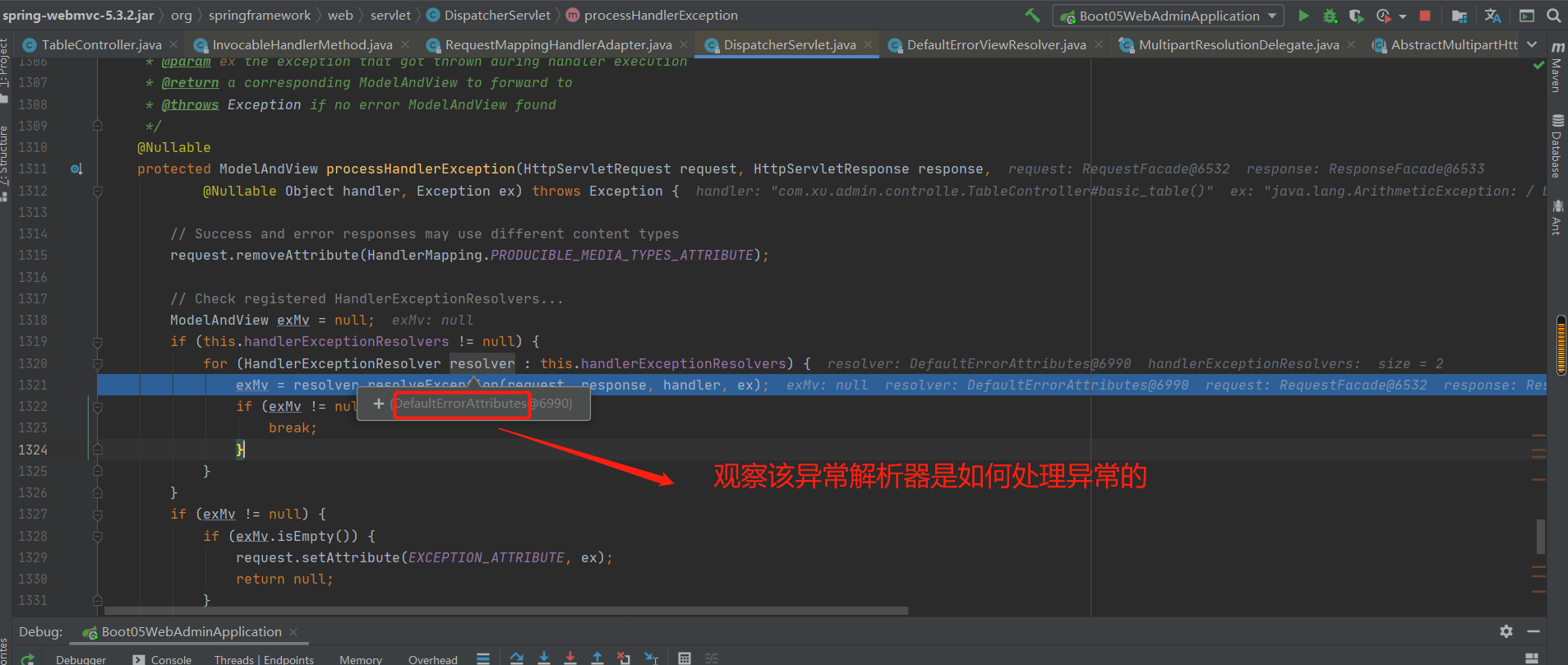Viewport: 1568px width, 665px height.
Task: Click the Build project hammer icon
Action: click(x=1032, y=16)
